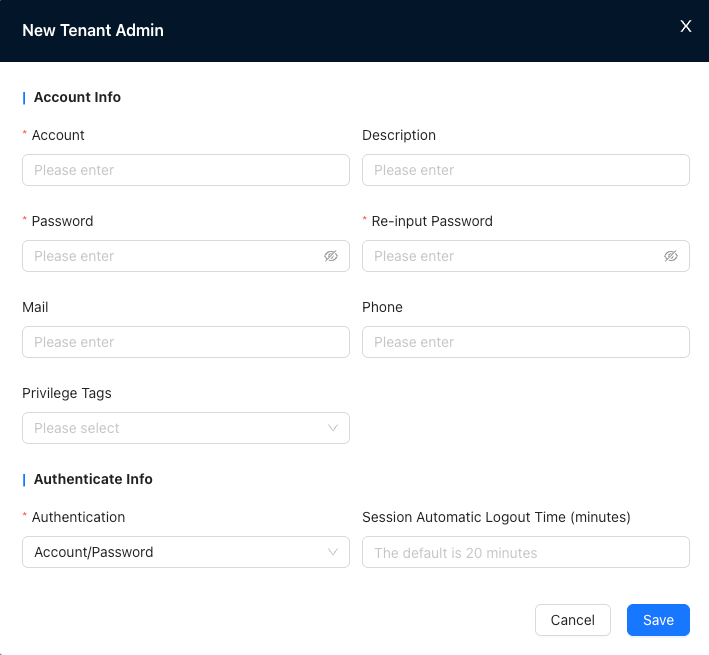Click the Session Automatic Logout Time label
This screenshot has width=709, height=655.
tap(496, 517)
